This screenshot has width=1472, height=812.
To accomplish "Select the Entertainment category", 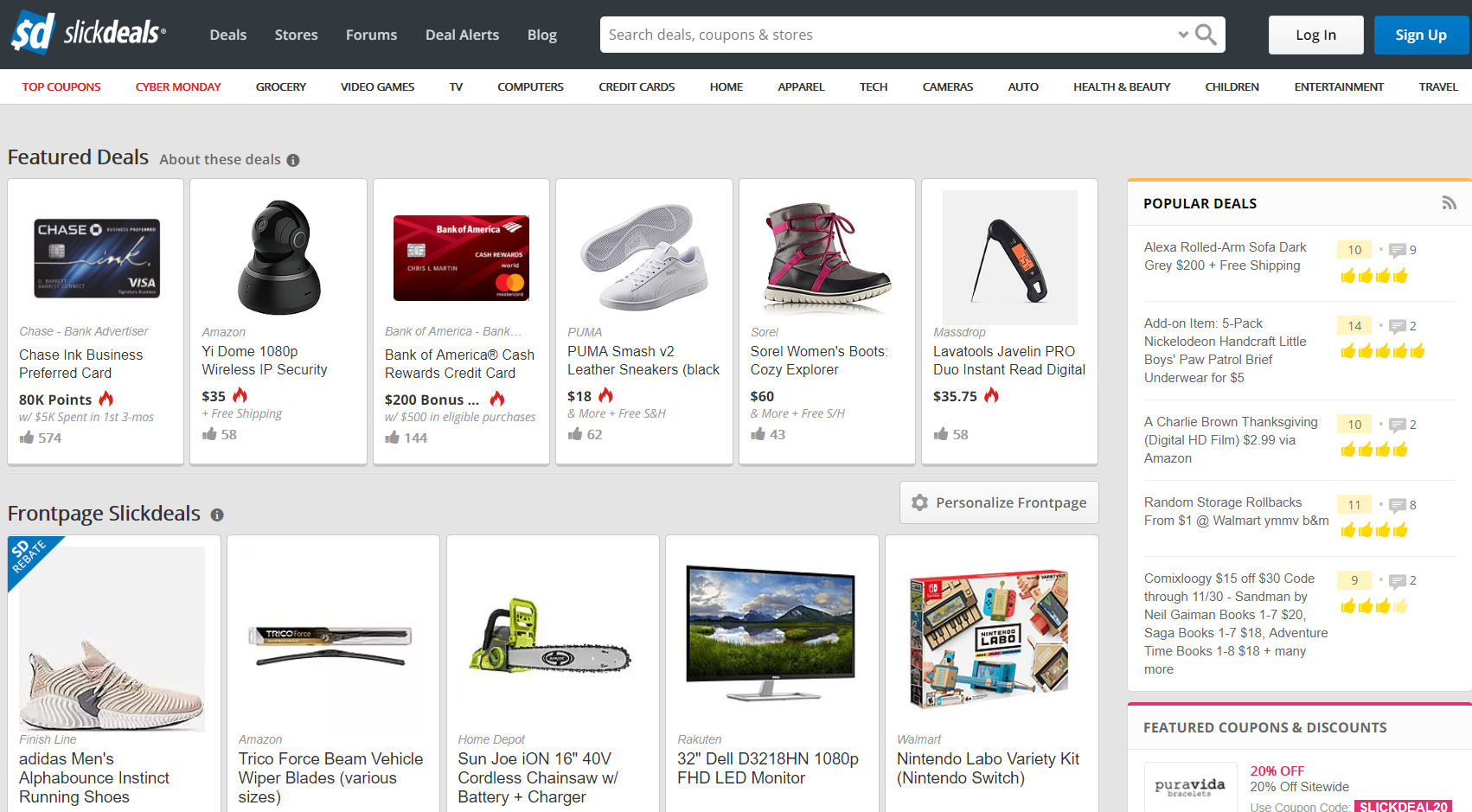I will coord(1339,86).
